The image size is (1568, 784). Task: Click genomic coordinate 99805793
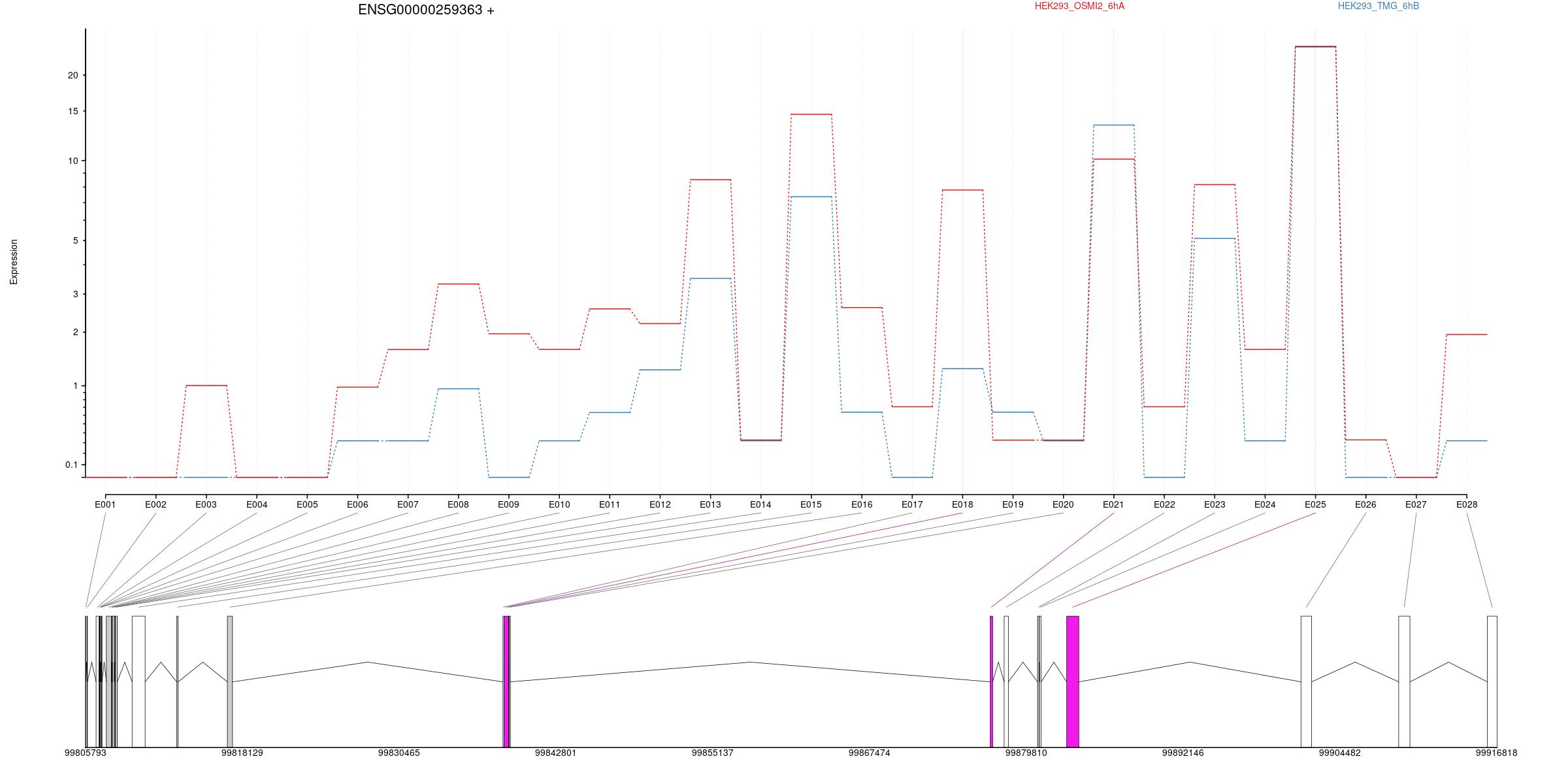[85, 753]
